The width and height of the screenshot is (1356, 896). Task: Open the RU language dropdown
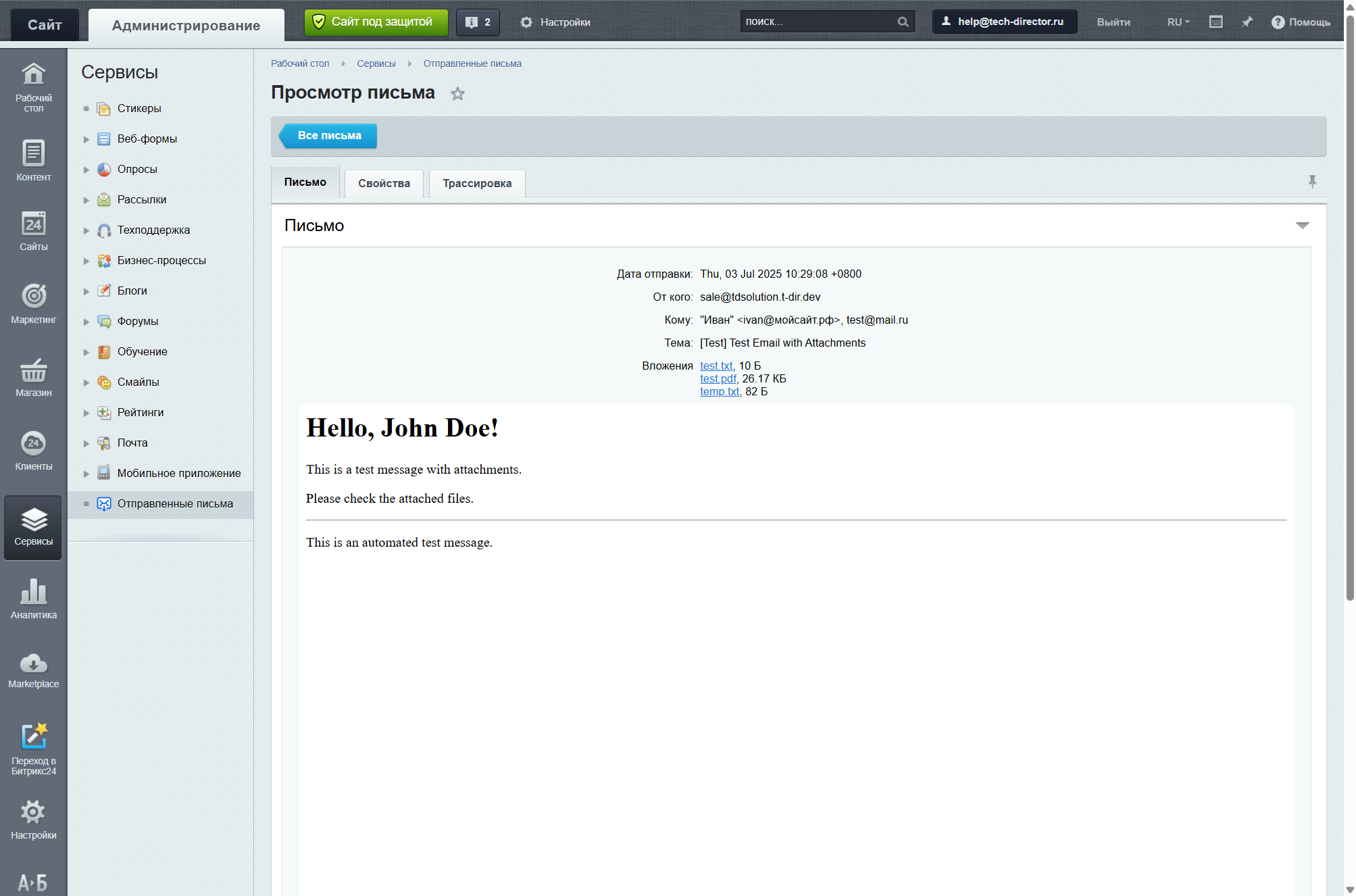tap(1178, 22)
